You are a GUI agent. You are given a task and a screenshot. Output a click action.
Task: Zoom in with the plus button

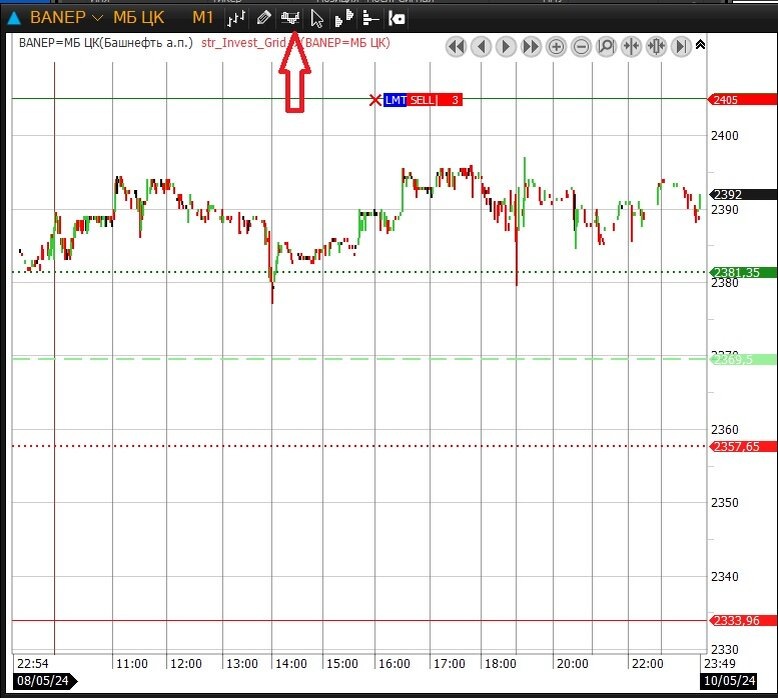point(556,47)
